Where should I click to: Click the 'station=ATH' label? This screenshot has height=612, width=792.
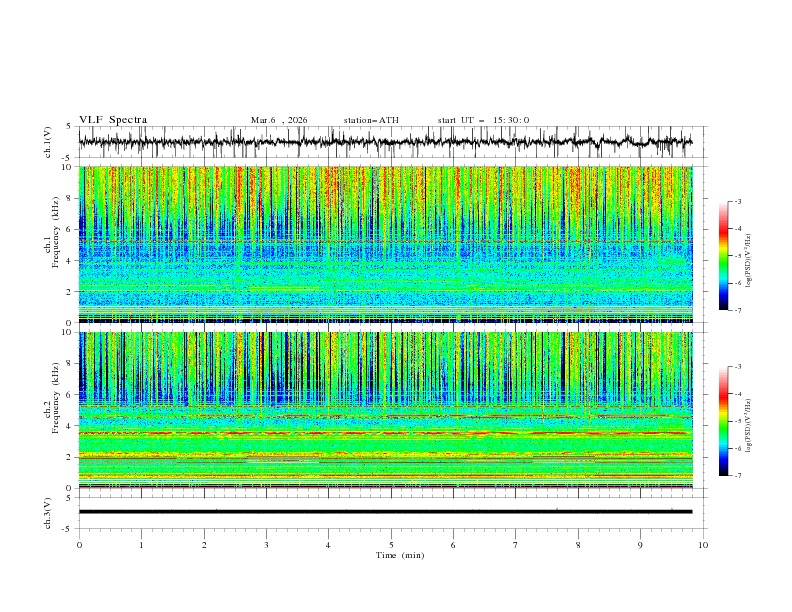pos(371,120)
